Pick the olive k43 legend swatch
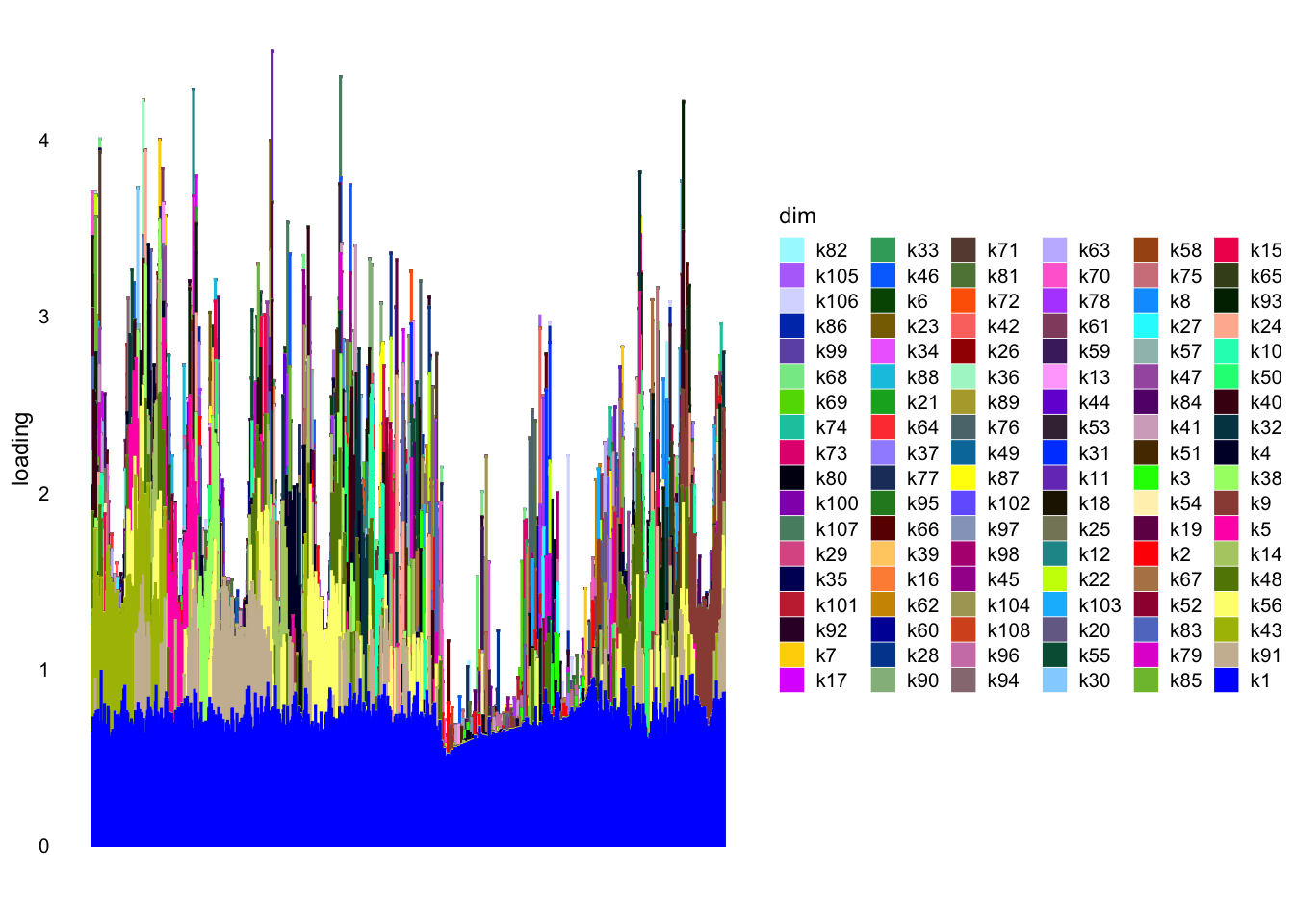This screenshot has width=1294, height=924. pyautogui.click(x=1226, y=630)
